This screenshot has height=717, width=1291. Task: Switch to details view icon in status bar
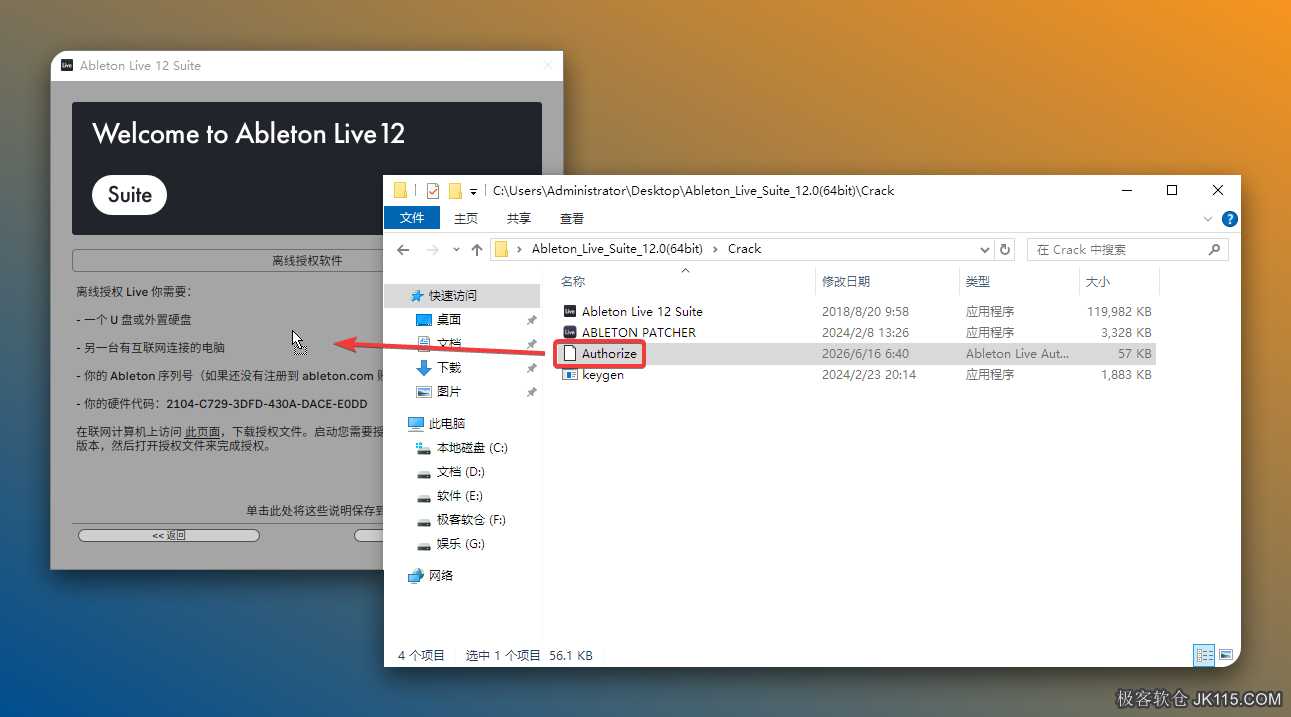click(1204, 655)
